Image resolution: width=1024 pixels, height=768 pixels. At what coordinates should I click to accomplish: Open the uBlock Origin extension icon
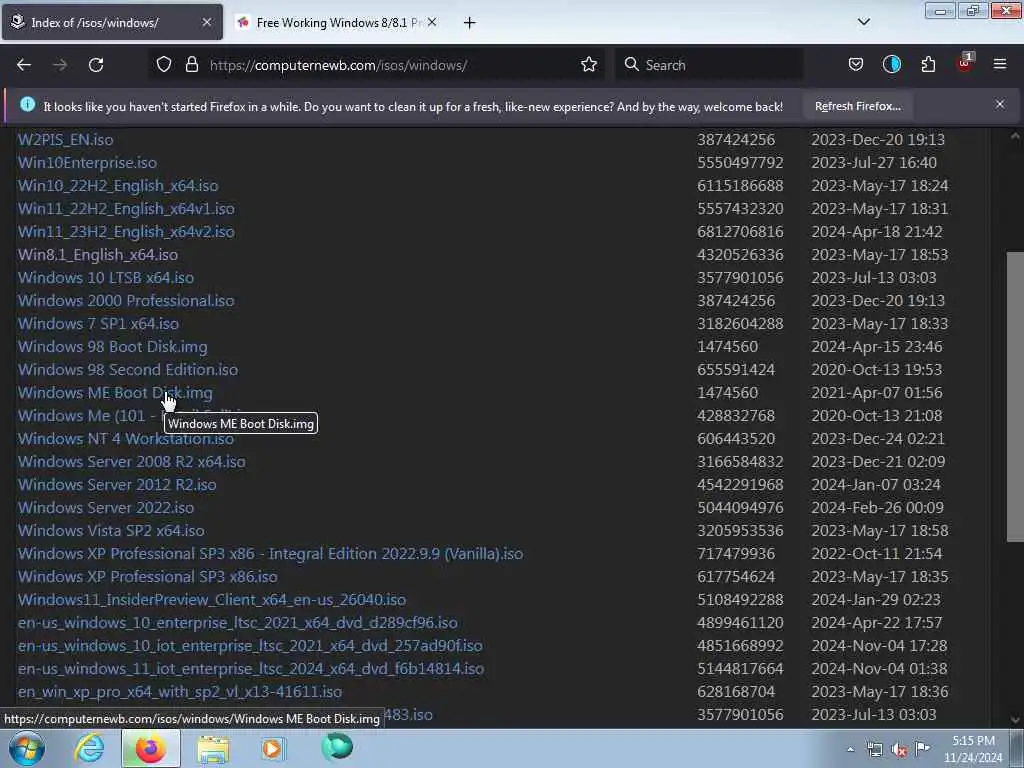[964, 63]
